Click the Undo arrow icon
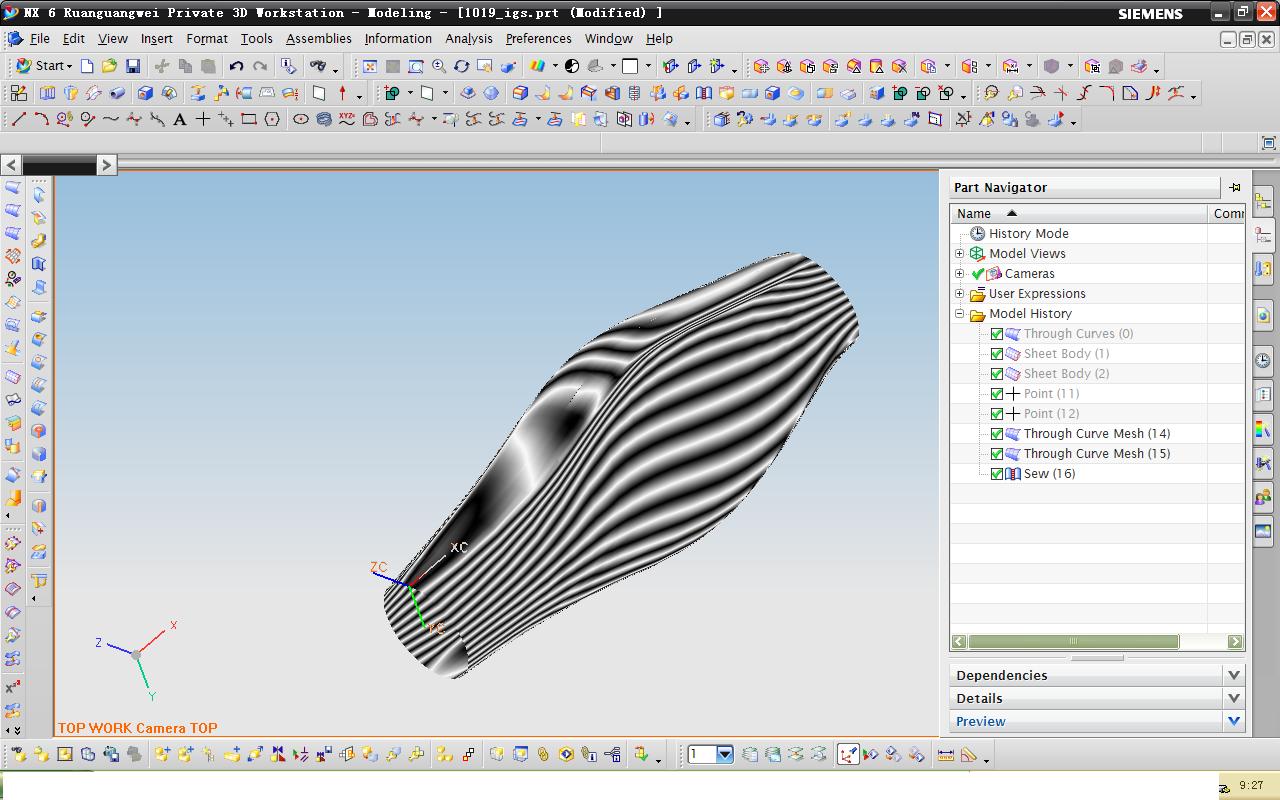Image resolution: width=1280 pixels, height=800 pixels. coord(236,66)
